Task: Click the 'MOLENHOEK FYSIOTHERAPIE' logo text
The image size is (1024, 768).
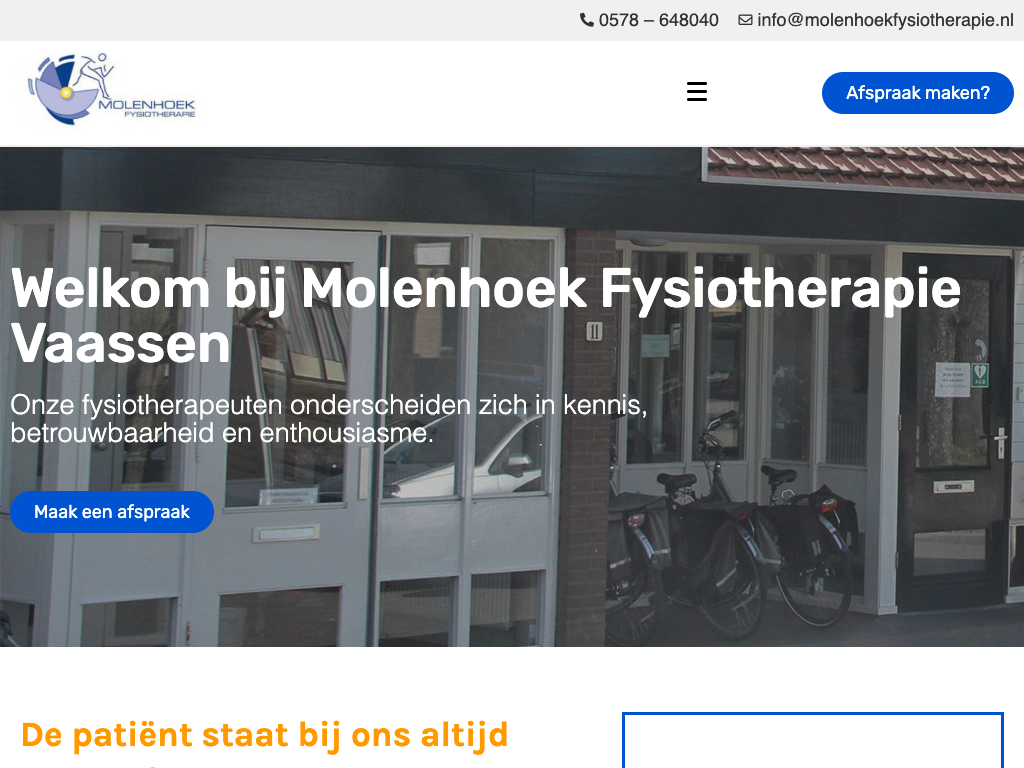Action: 147,108
